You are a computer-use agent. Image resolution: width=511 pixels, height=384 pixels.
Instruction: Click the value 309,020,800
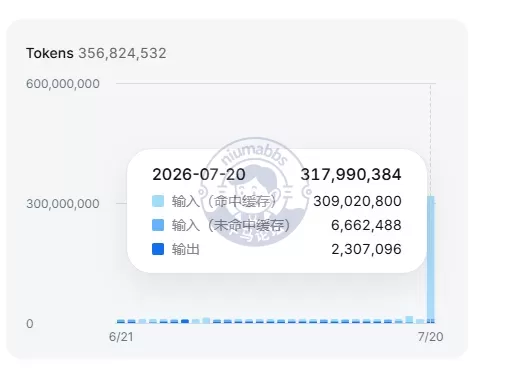pos(357,201)
